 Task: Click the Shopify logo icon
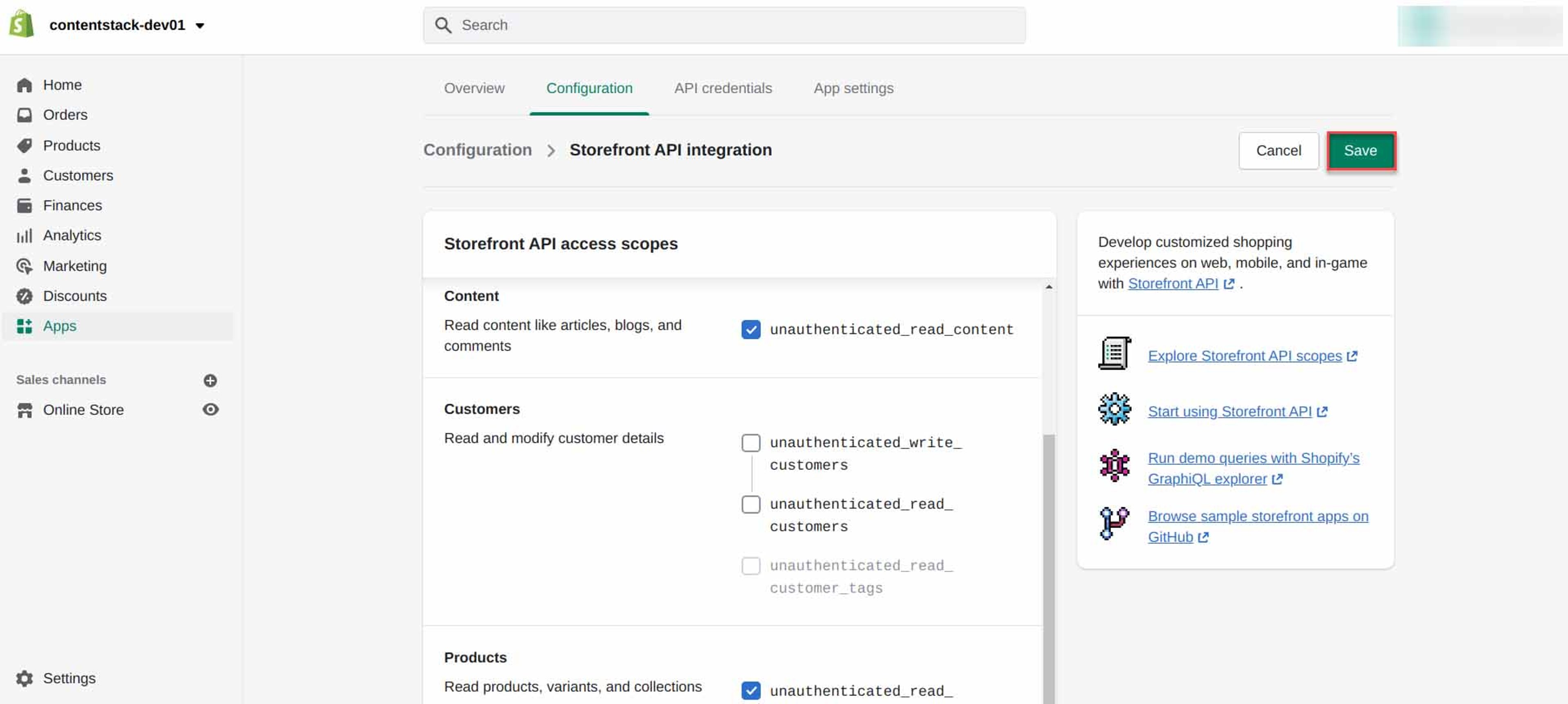coord(22,24)
